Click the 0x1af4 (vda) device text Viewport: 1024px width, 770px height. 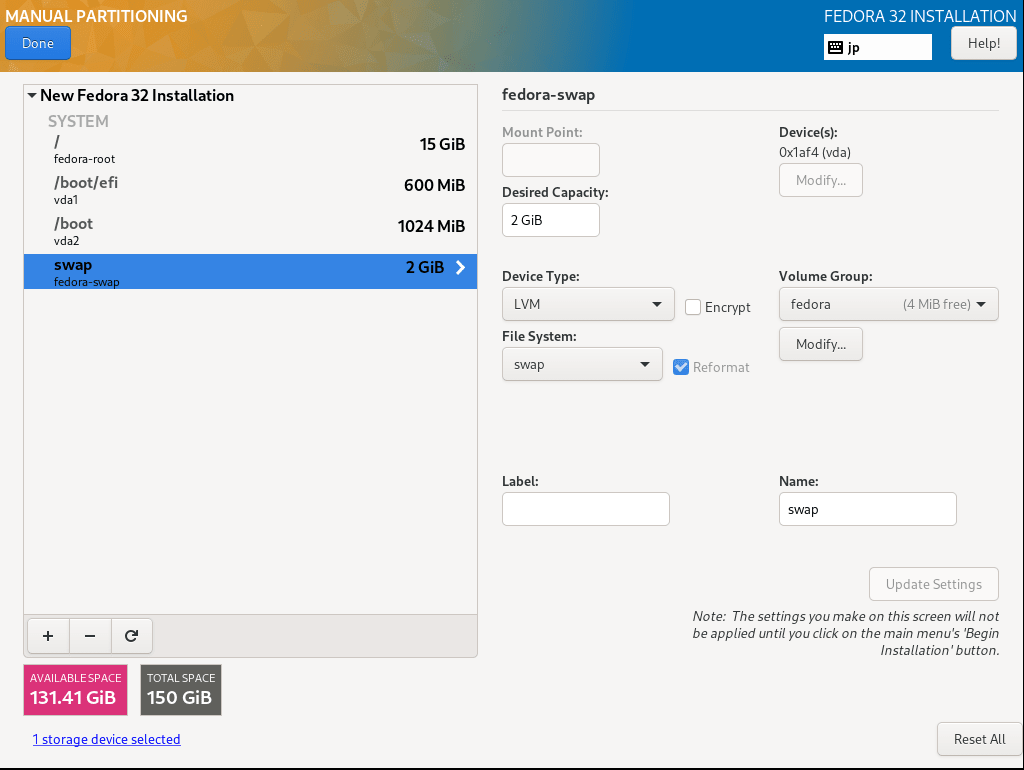(x=814, y=152)
